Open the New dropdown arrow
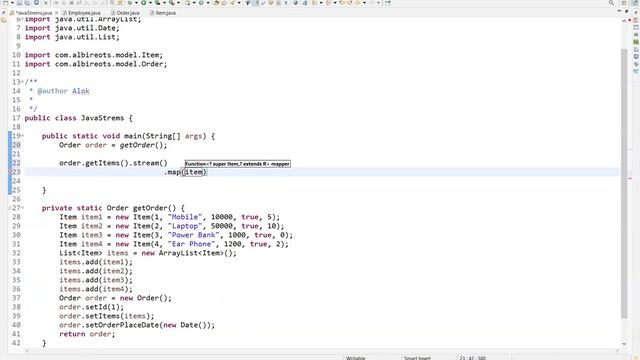Viewport: 640px width, 360px height. click(x=12, y=3)
